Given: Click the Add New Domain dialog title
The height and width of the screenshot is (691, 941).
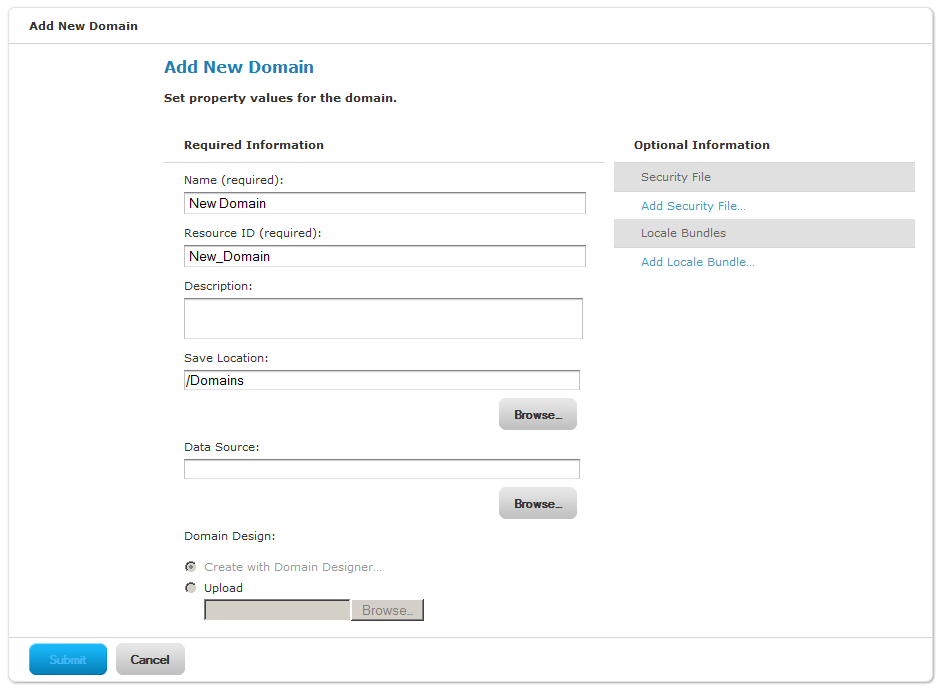Looking at the screenshot, I should point(83,26).
